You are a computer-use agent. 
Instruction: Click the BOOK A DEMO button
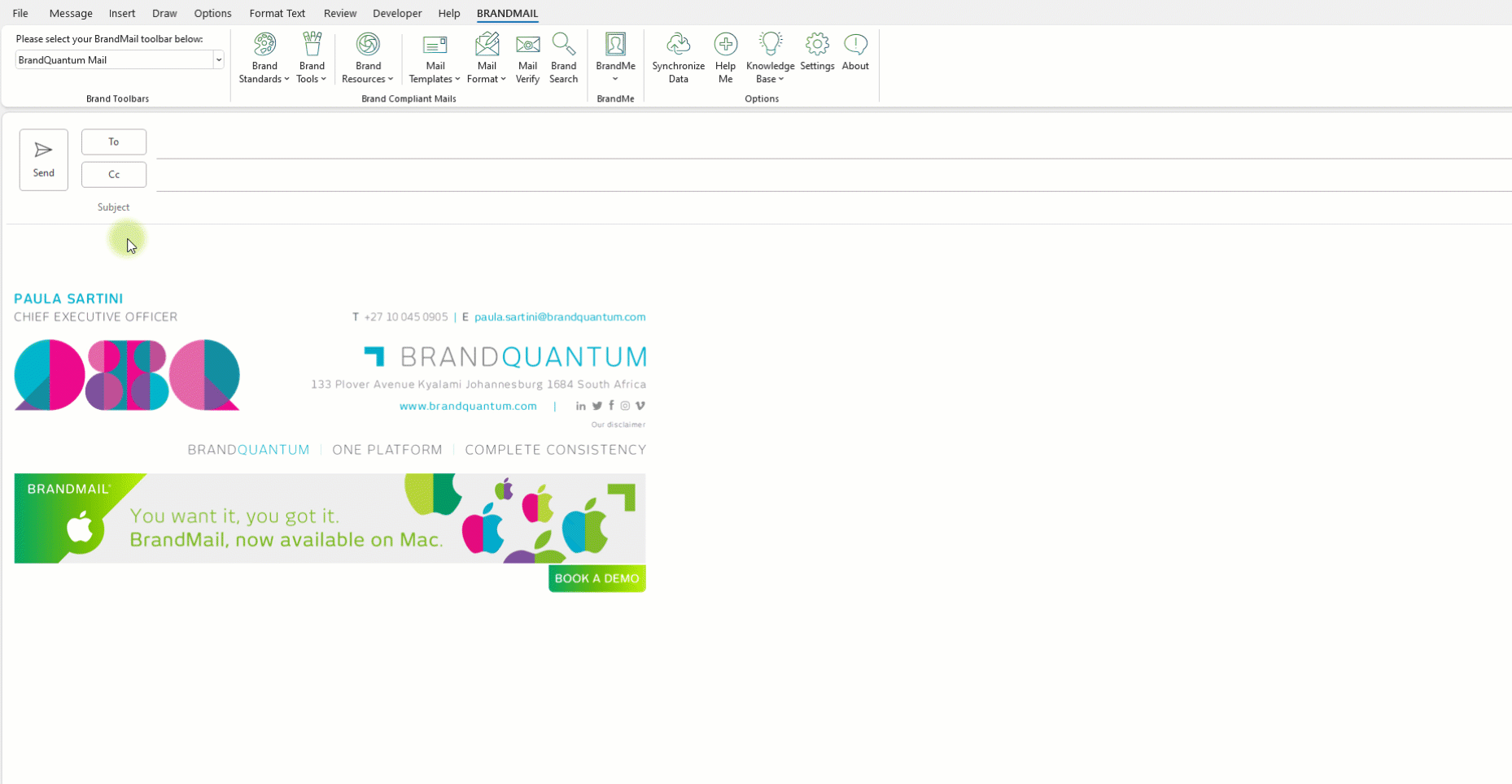597,578
